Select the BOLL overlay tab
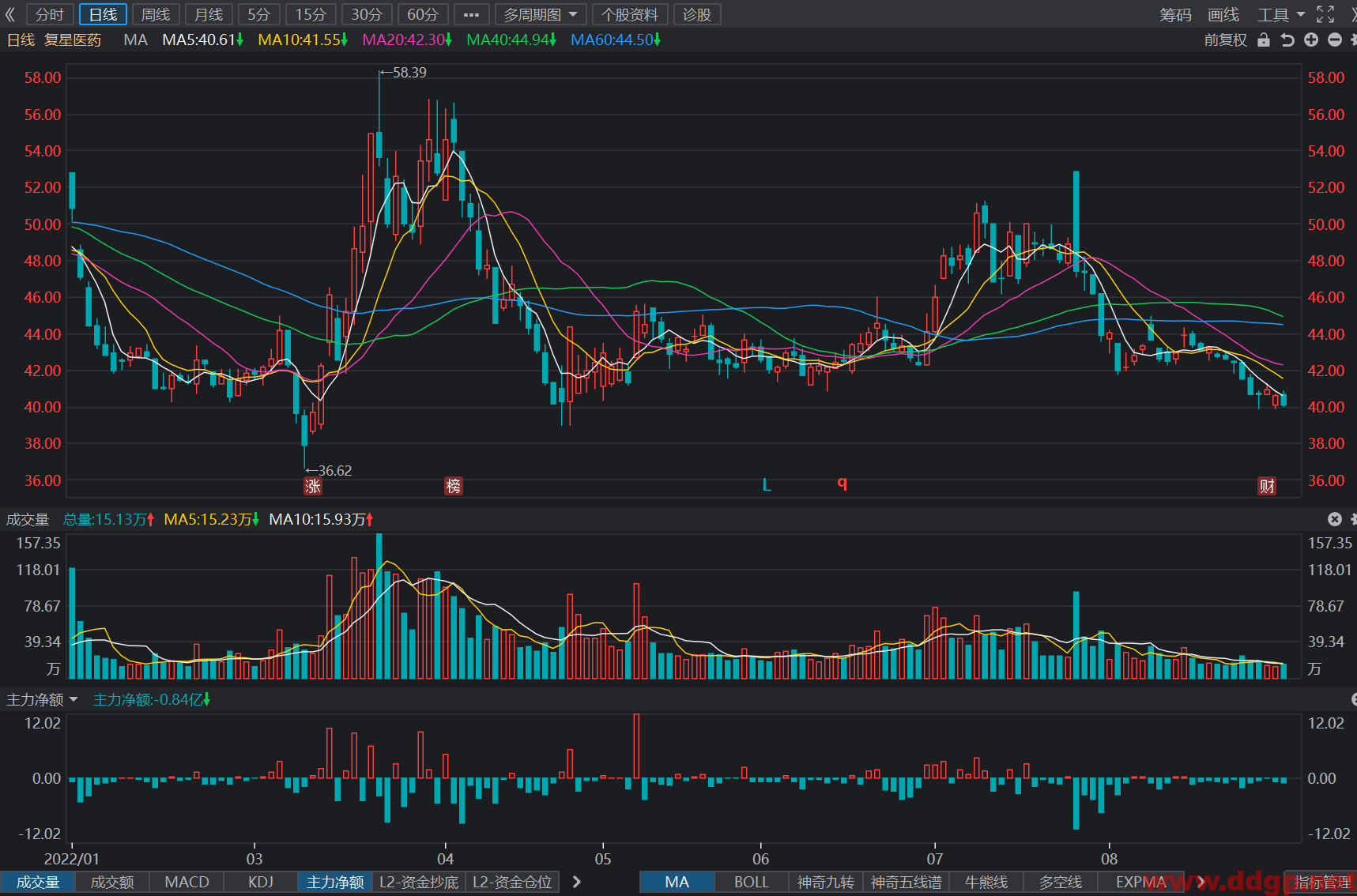The width and height of the screenshot is (1357, 896). 751,882
